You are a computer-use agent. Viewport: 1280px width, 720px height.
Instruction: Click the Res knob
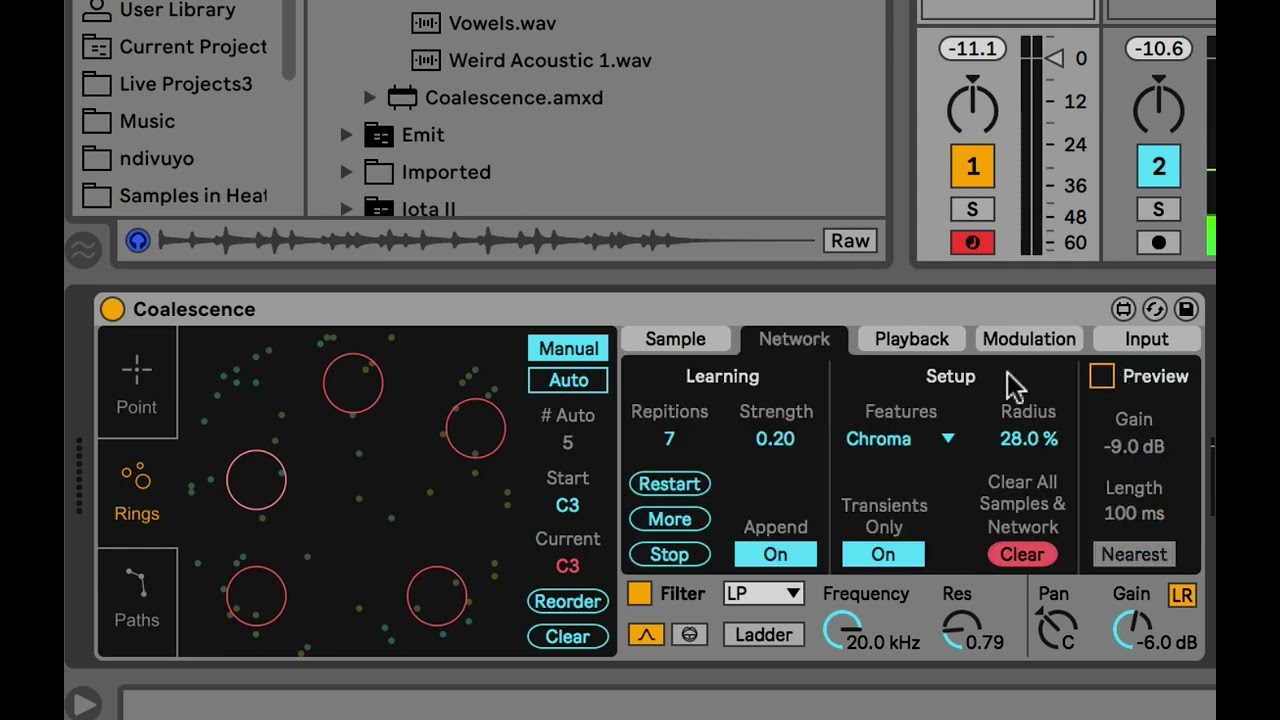coord(962,631)
